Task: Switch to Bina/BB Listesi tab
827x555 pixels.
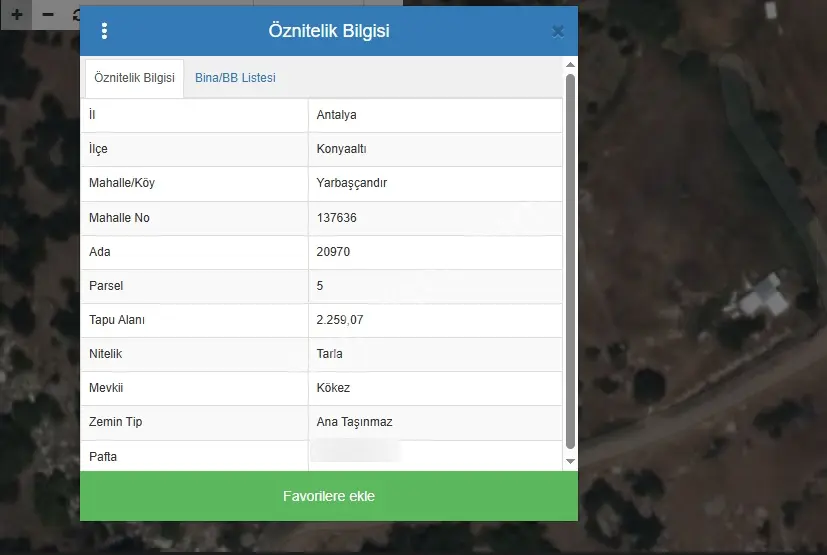Action: pyautogui.click(x=235, y=78)
